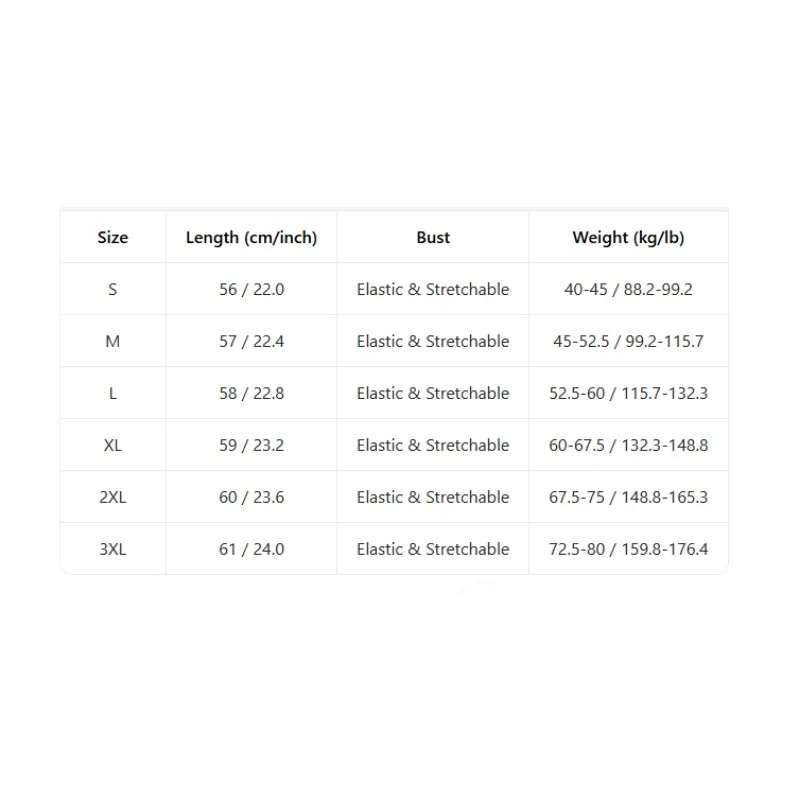
Task: Click the 56 / 22.0 length value
Action: click(x=252, y=289)
